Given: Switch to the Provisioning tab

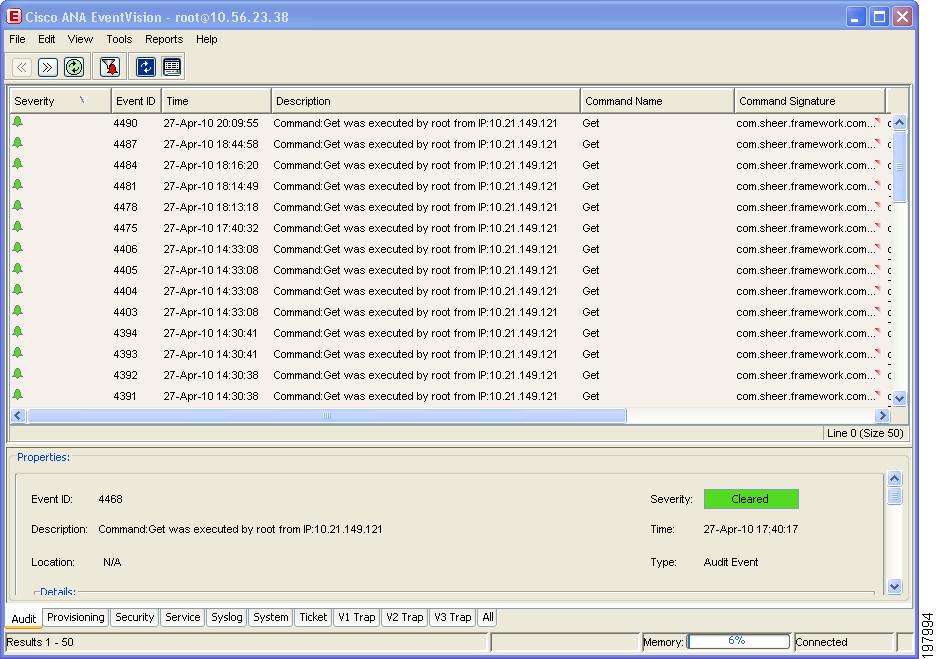Looking at the screenshot, I should coord(76,617).
